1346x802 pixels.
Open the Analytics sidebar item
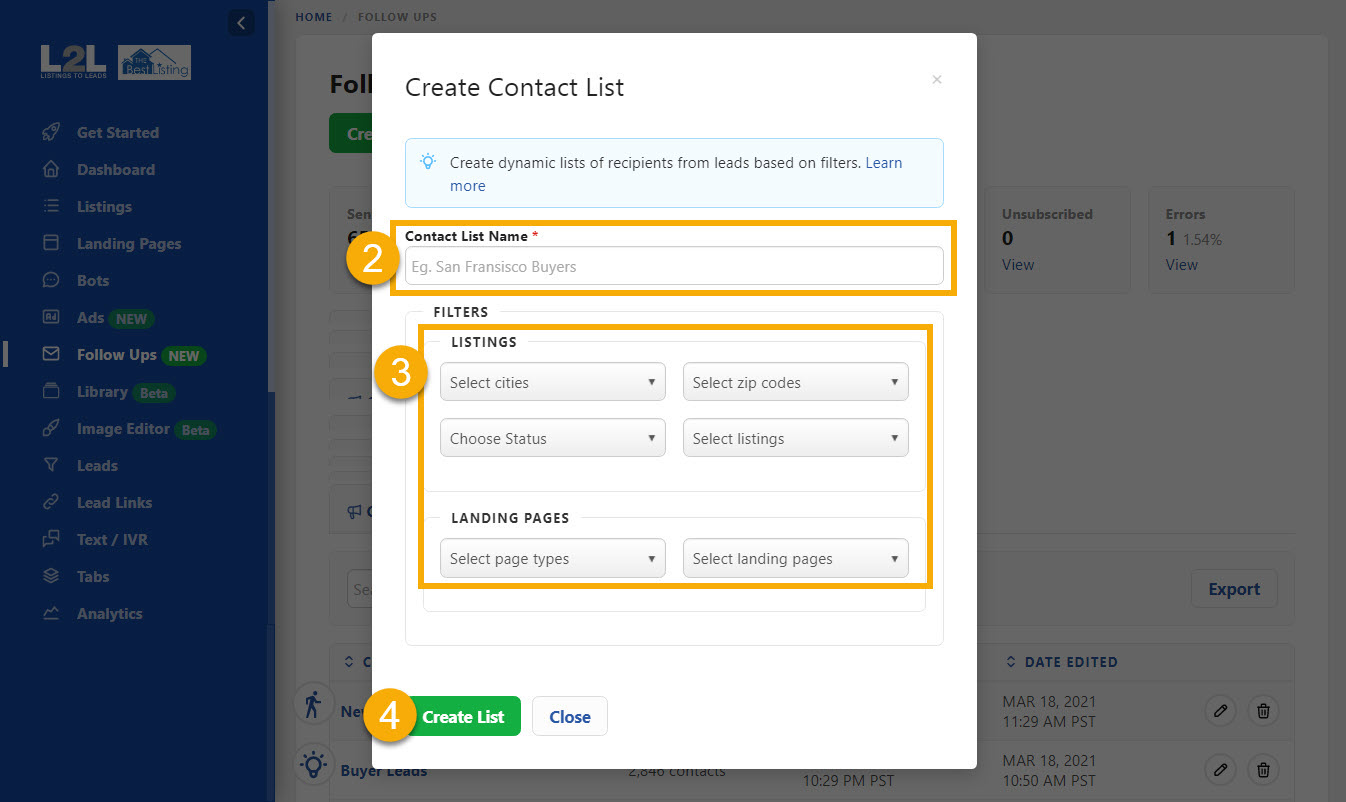pyautogui.click(x=112, y=613)
